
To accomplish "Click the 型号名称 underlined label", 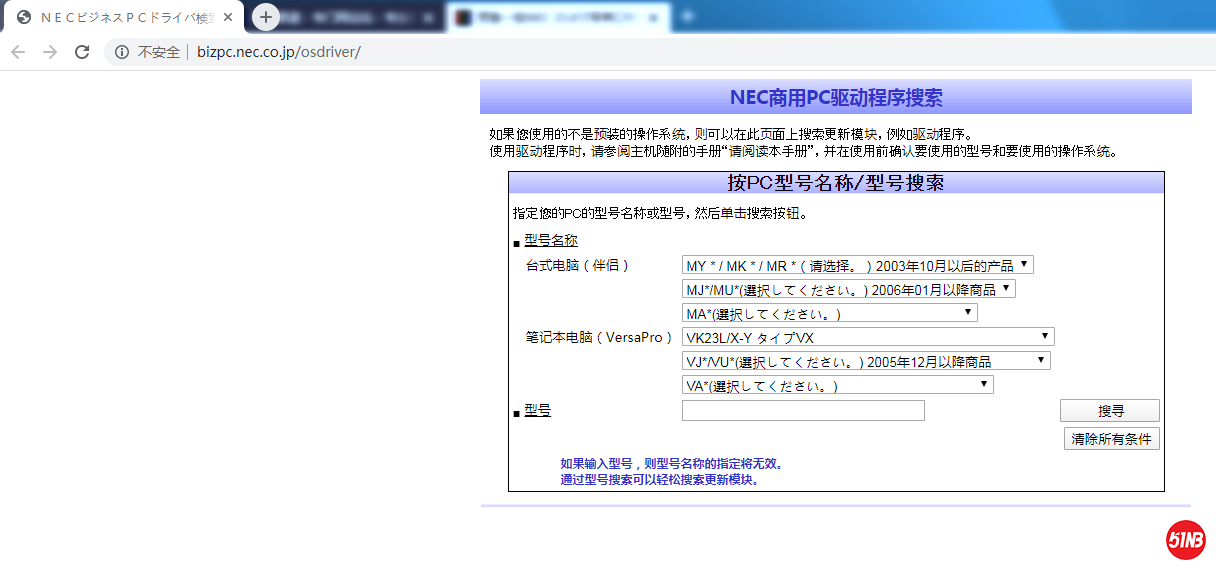I will click(x=550, y=241).
